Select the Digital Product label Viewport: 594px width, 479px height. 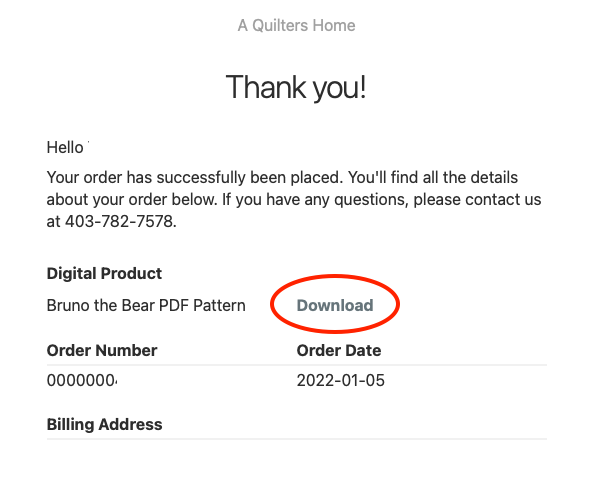(x=104, y=274)
